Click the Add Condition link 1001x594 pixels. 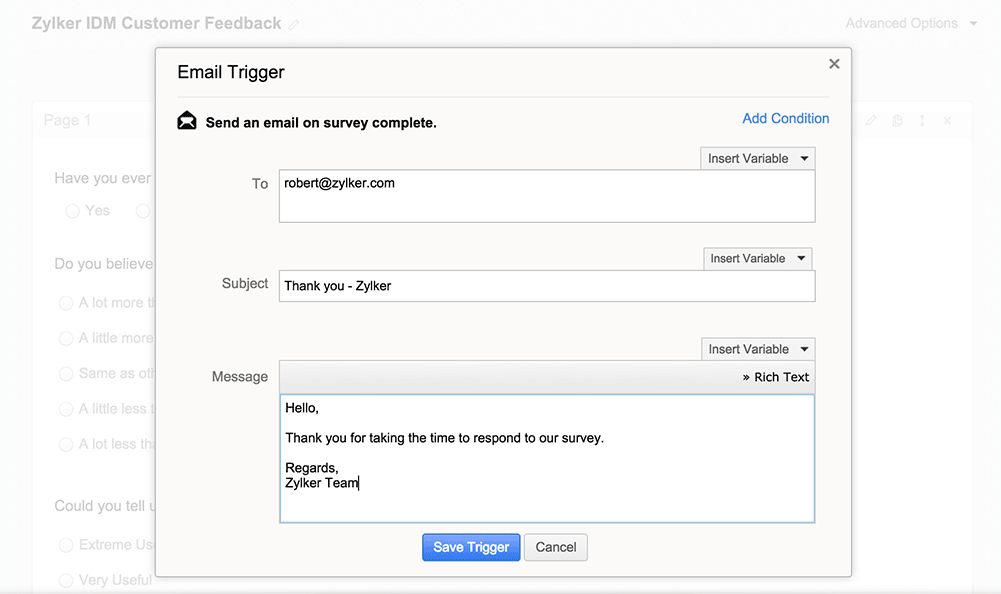pyautogui.click(x=785, y=118)
